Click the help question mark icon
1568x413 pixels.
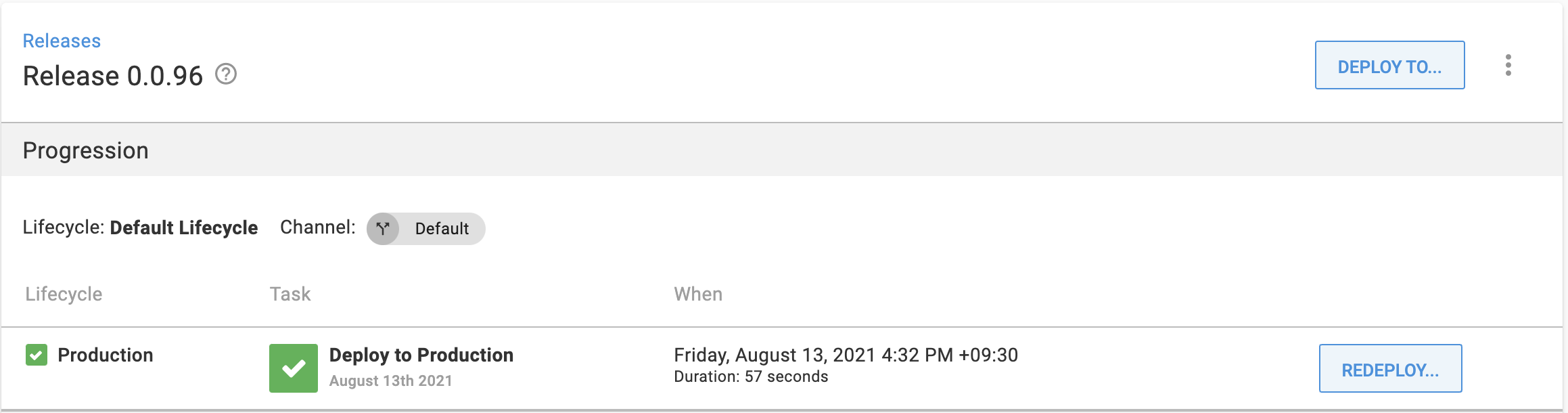(226, 74)
